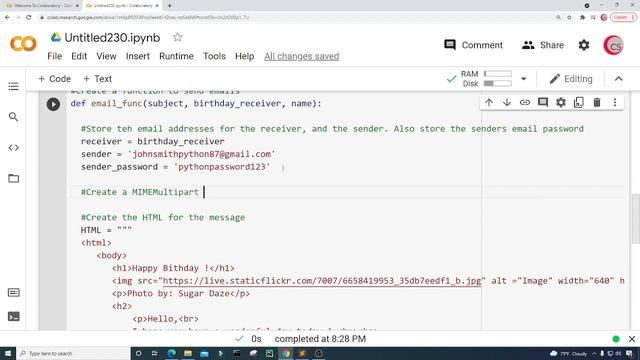The height and width of the screenshot is (360, 640).
Task: Click Chrome Update button
Action: click(623, 18)
